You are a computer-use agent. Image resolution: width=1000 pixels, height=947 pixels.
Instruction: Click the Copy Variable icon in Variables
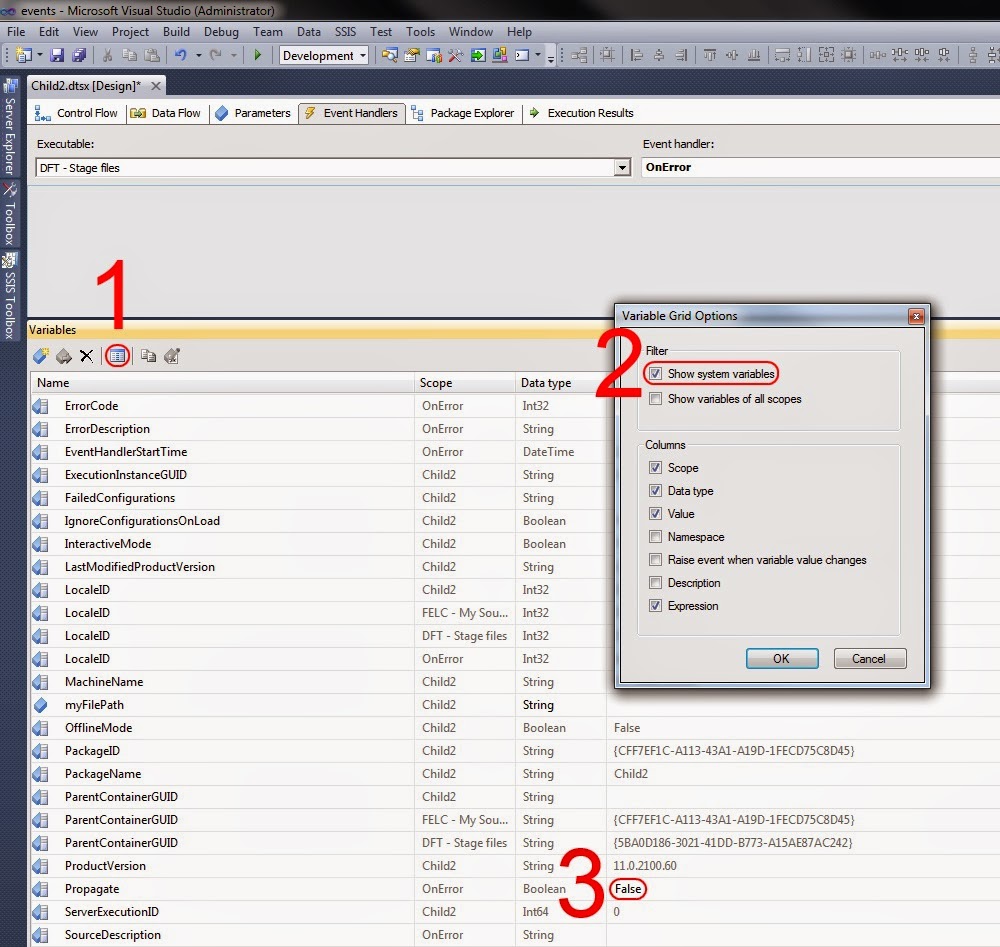pos(149,356)
